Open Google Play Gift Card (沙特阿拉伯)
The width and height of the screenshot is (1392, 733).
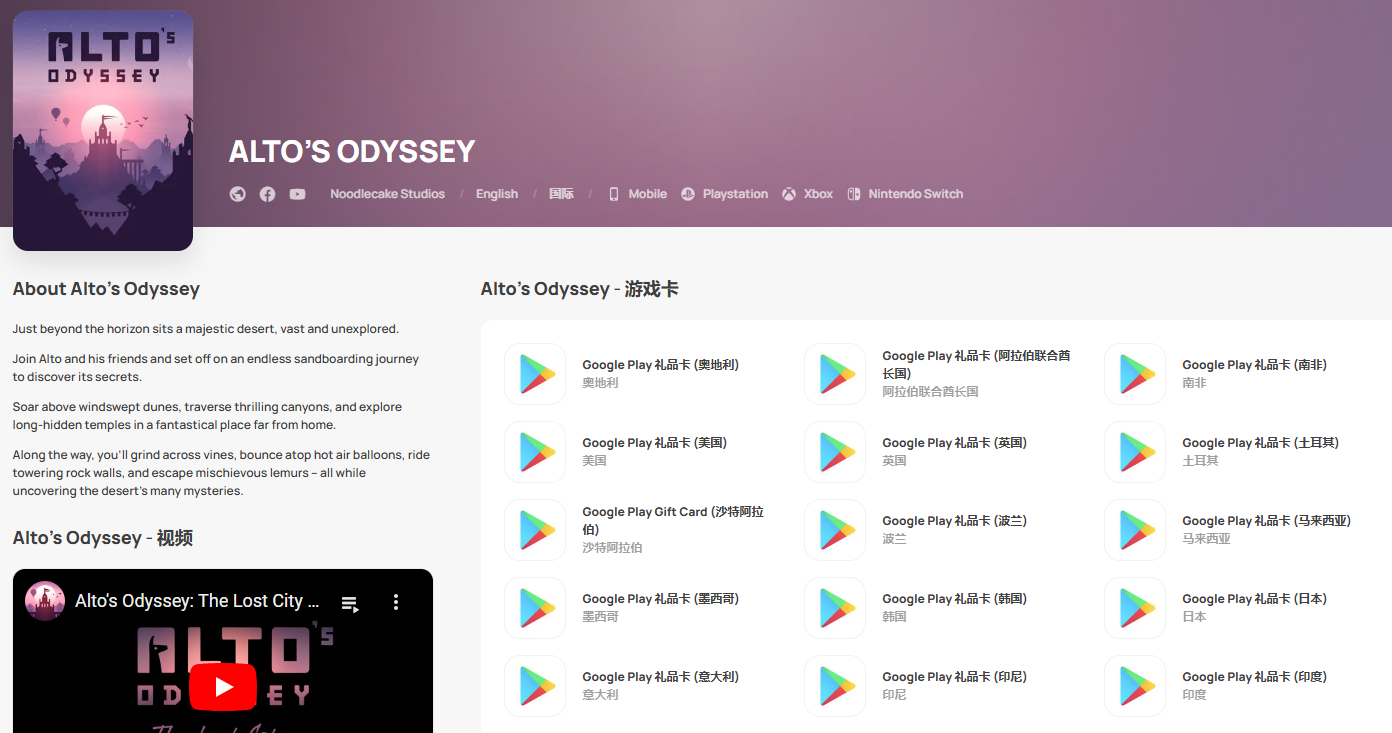tap(673, 520)
